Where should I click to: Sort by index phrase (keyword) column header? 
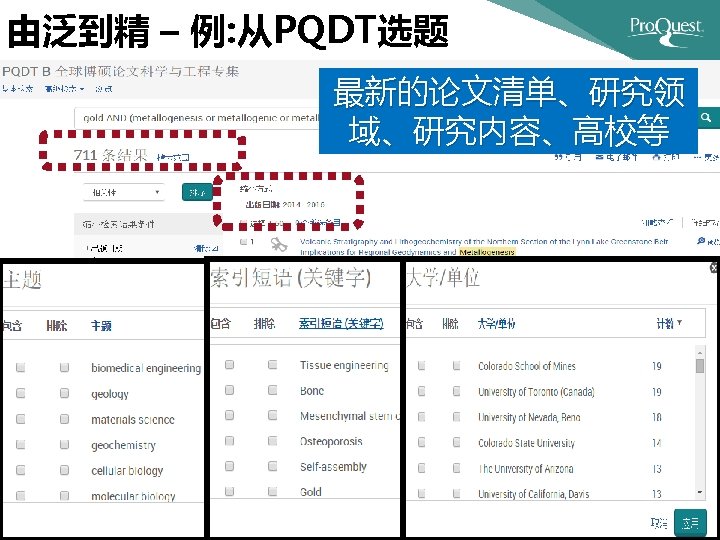point(341,324)
